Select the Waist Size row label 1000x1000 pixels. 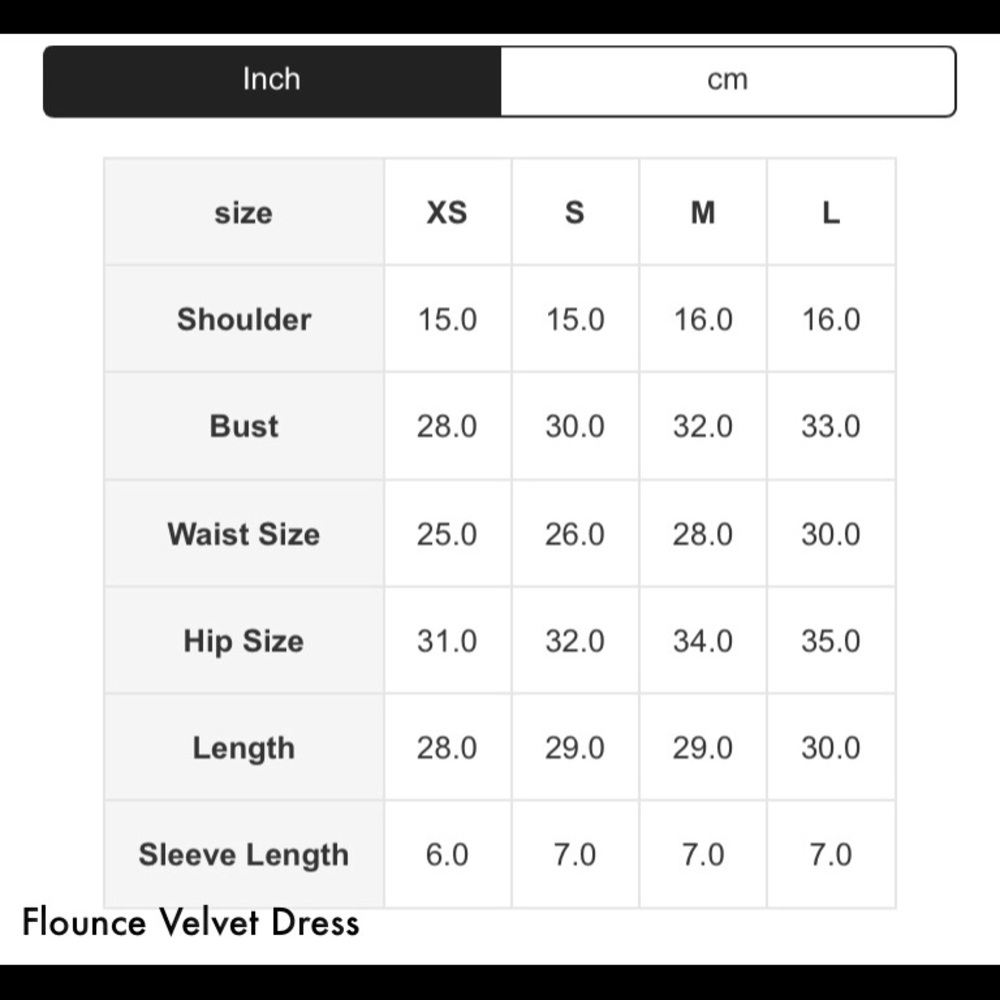[243, 533]
